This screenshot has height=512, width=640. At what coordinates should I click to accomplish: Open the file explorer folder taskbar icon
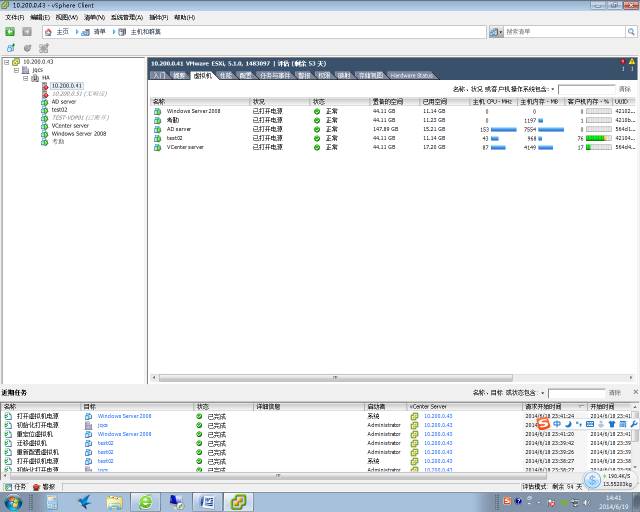pyautogui.click(x=115, y=502)
